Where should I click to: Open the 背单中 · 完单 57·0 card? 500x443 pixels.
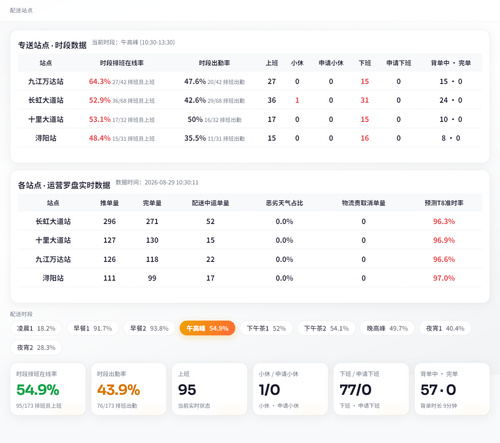452,389
